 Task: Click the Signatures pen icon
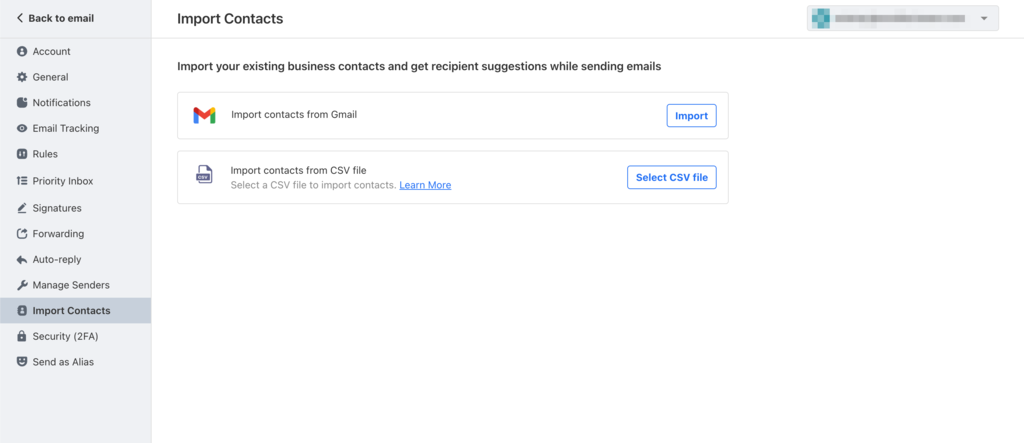[x=22, y=208]
